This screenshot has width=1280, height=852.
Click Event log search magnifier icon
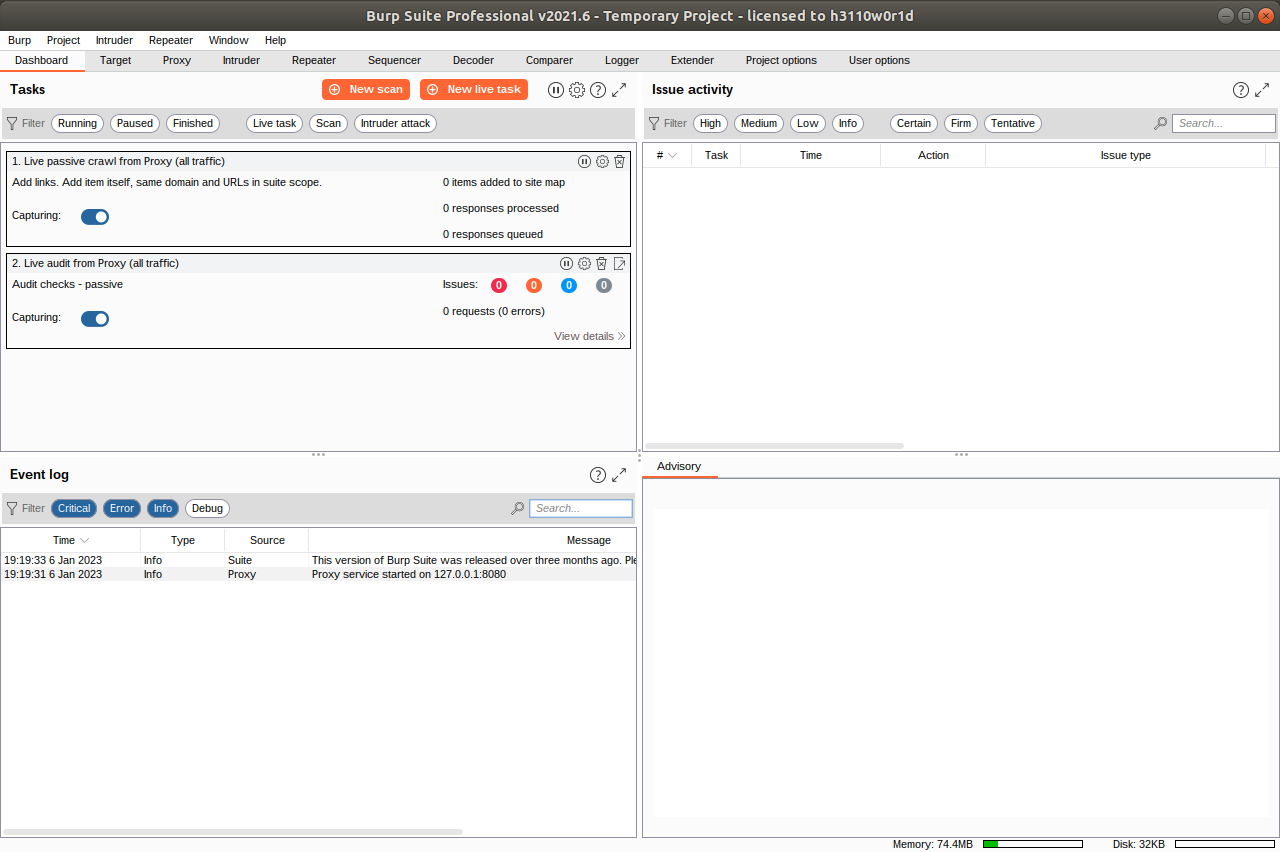click(517, 508)
